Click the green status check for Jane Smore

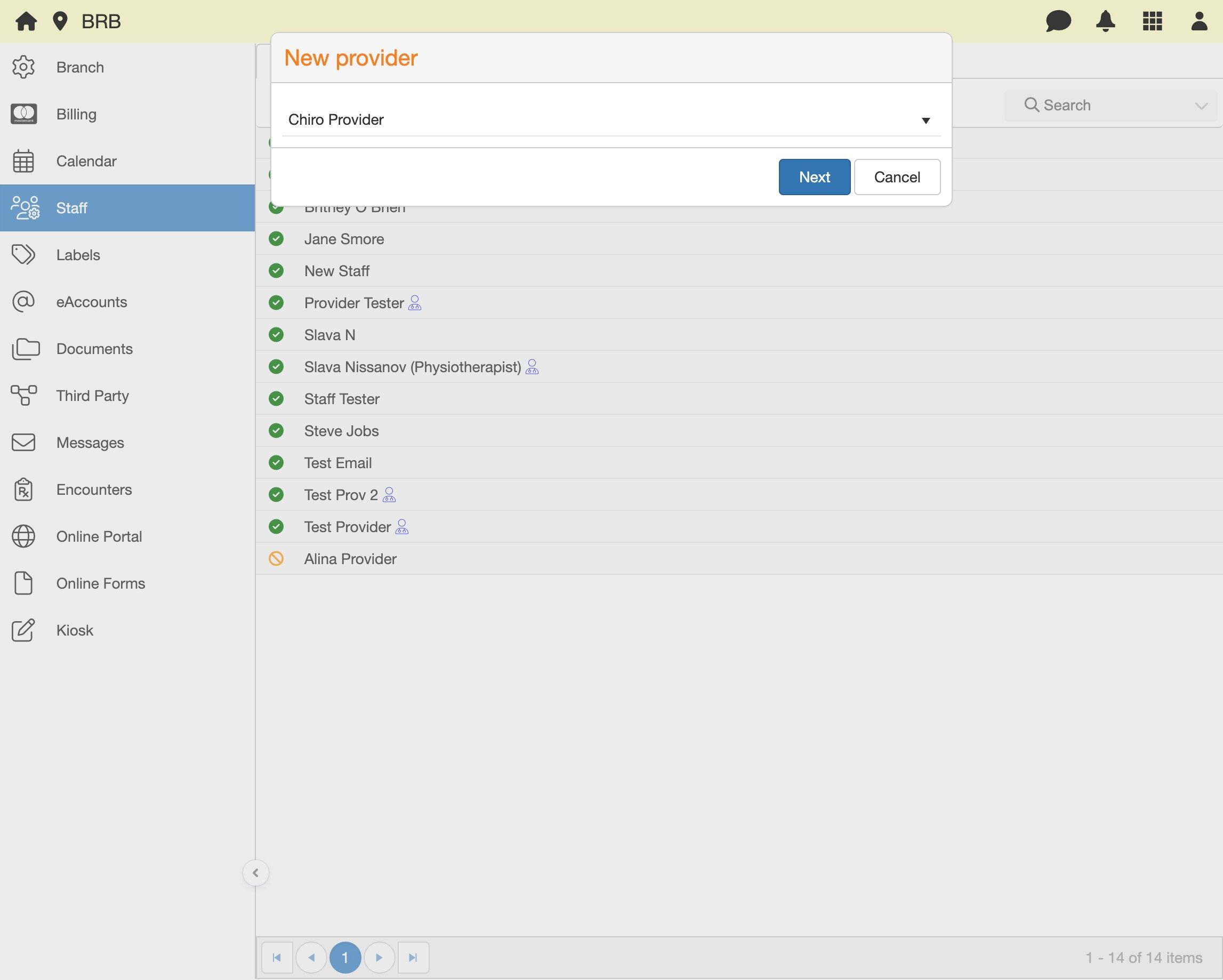pyautogui.click(x=276, y=239)
